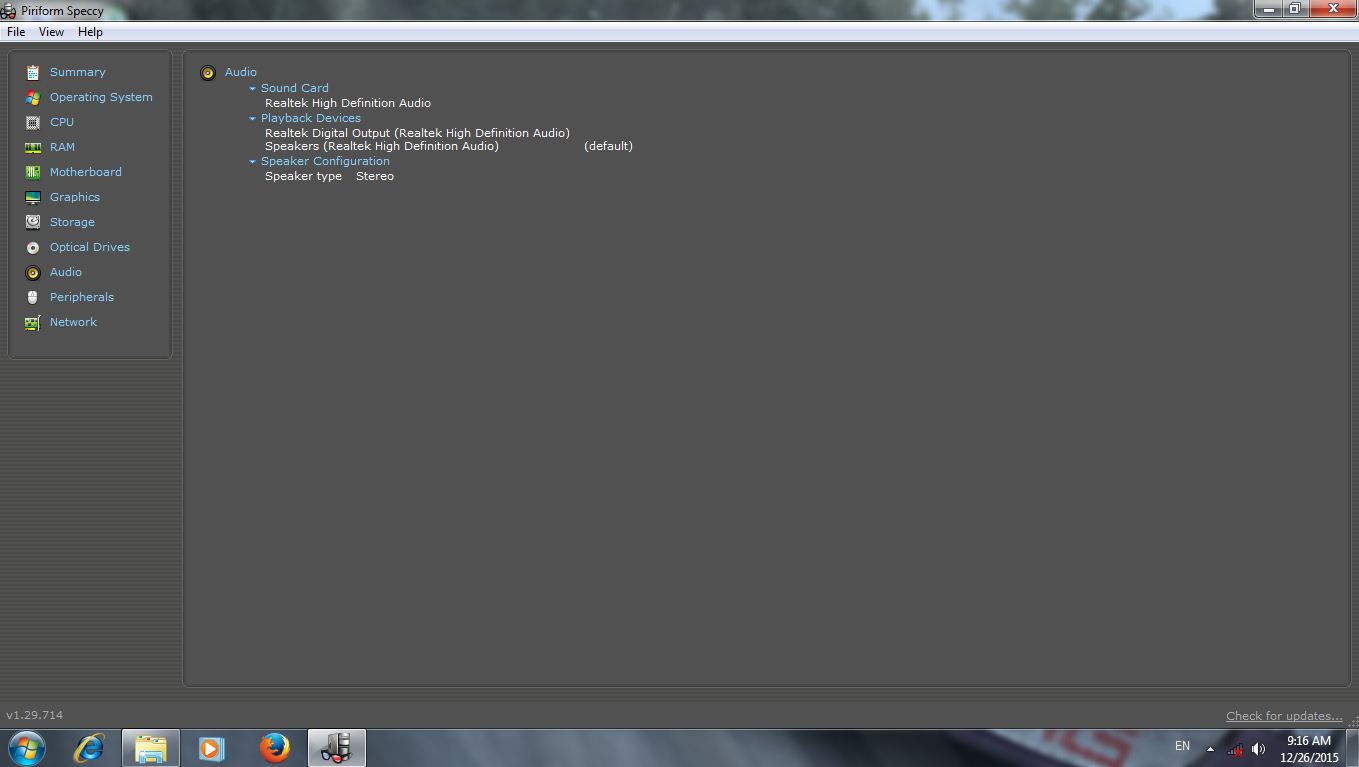Switch to the RAM section
Viewport: 1359px width, 767px height.
[x=62, y=147]
